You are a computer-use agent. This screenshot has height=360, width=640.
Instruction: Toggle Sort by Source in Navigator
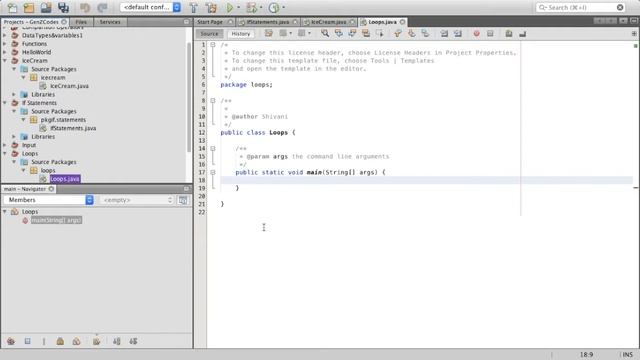tap(133, 341)
